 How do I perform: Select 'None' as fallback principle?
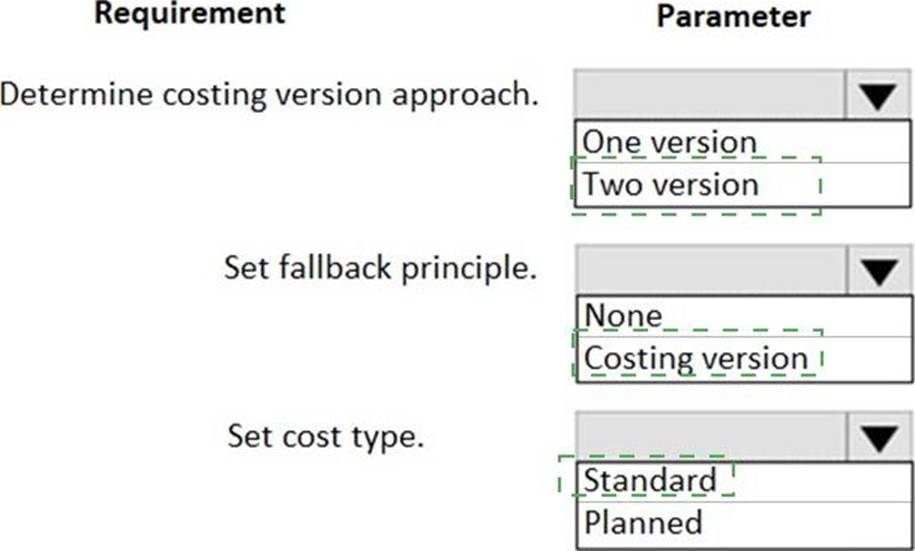[744, 316]
